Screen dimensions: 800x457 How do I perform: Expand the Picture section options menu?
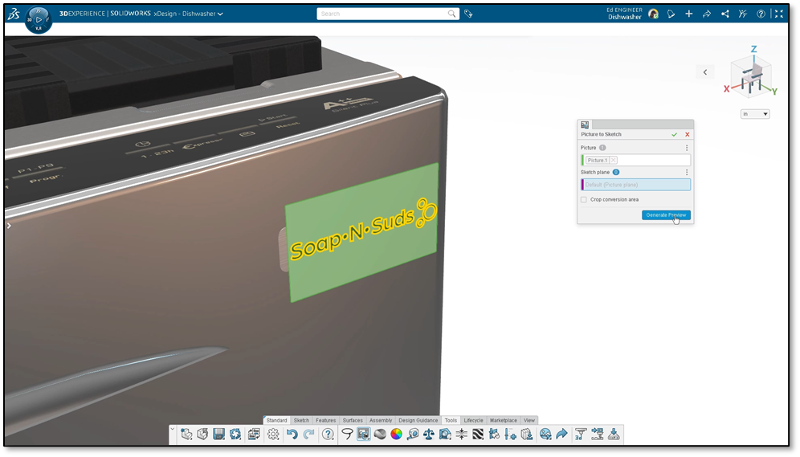(x=687, y=147)
